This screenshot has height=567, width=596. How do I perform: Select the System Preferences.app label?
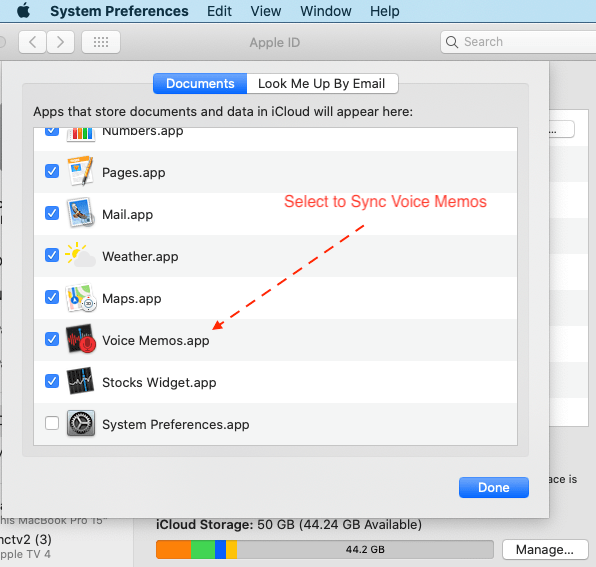176,424
